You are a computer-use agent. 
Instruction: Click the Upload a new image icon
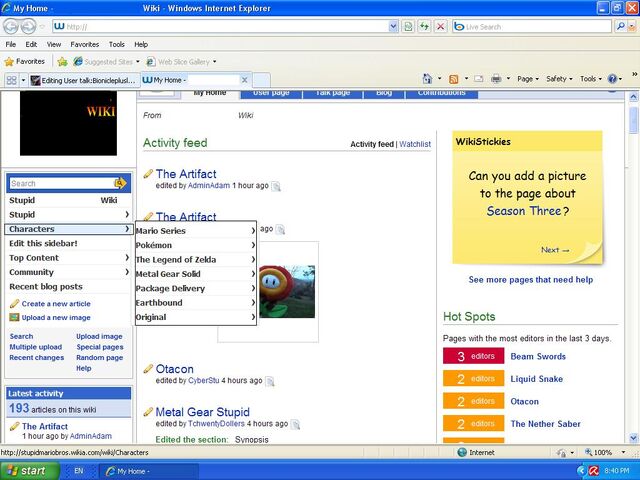tap(14, 317)
